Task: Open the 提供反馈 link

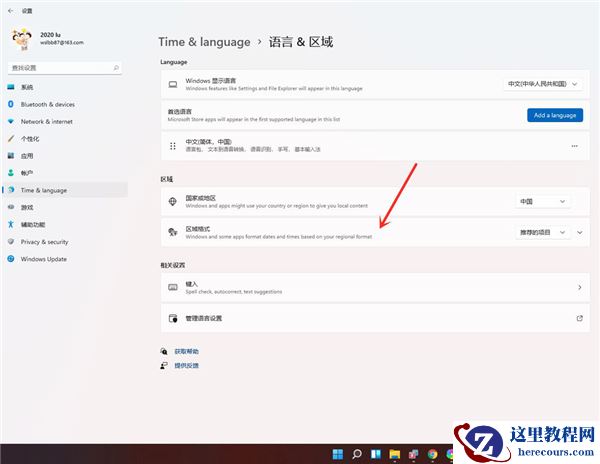Action: [186, 365]
